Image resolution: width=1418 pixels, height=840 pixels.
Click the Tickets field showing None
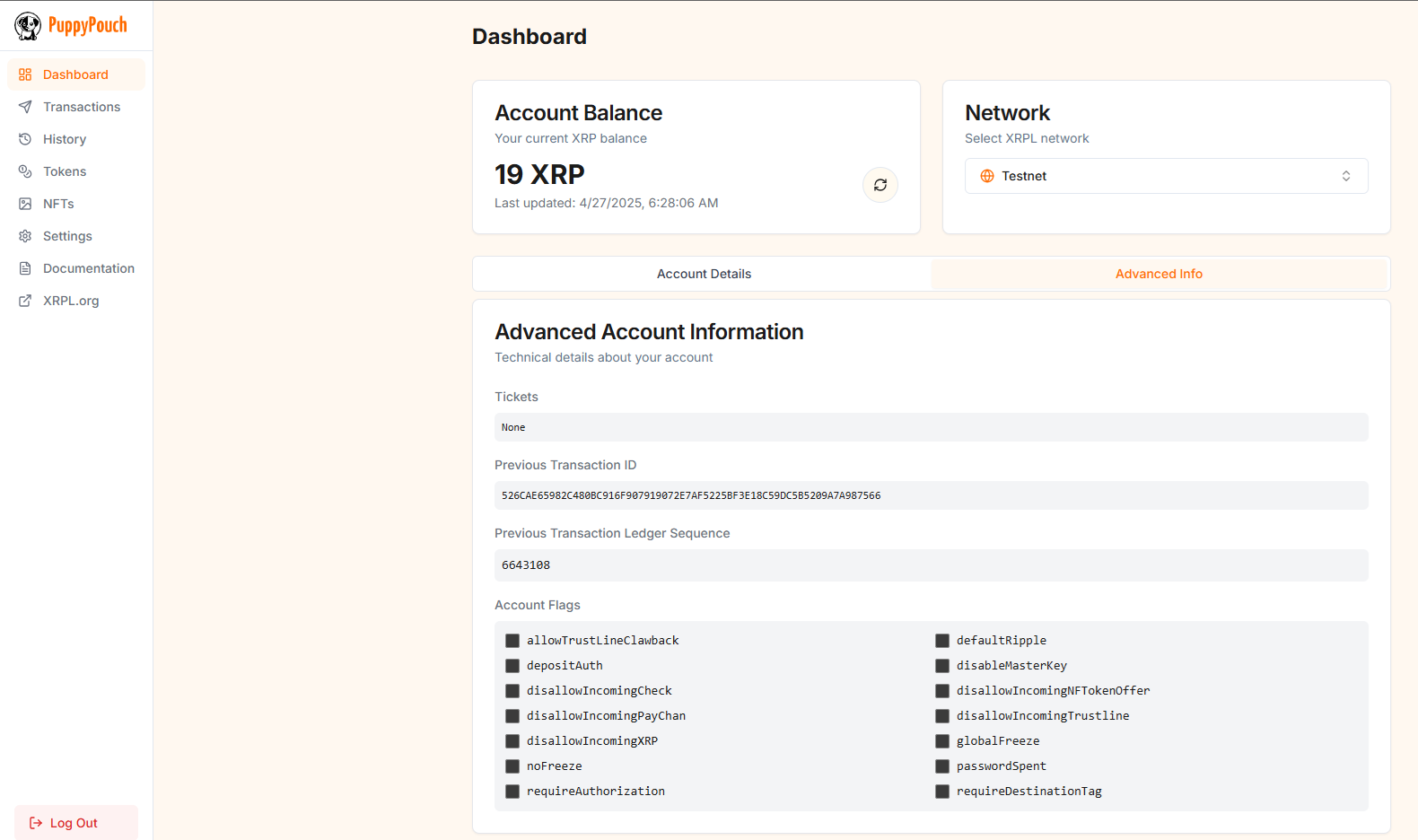[932, 427]
